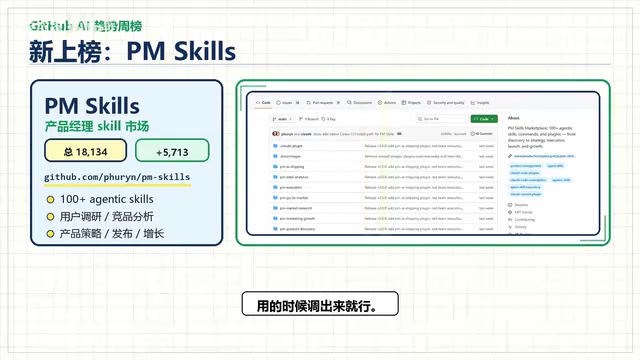Open the Readme link in About
Image resolution: width=640 pixels, height=360 pixels.
[521, 205]
